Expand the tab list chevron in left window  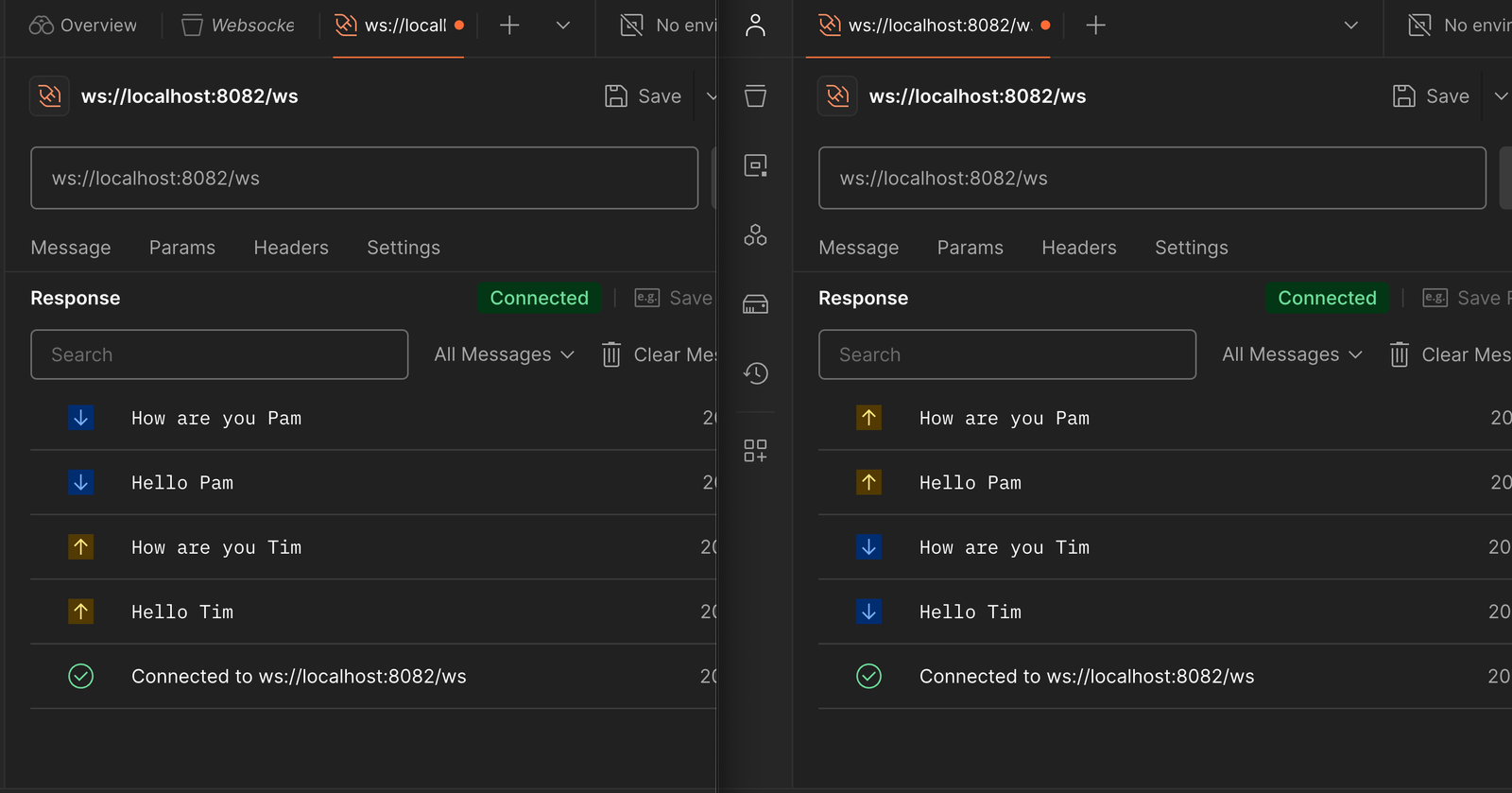click(x=563, y=26)
